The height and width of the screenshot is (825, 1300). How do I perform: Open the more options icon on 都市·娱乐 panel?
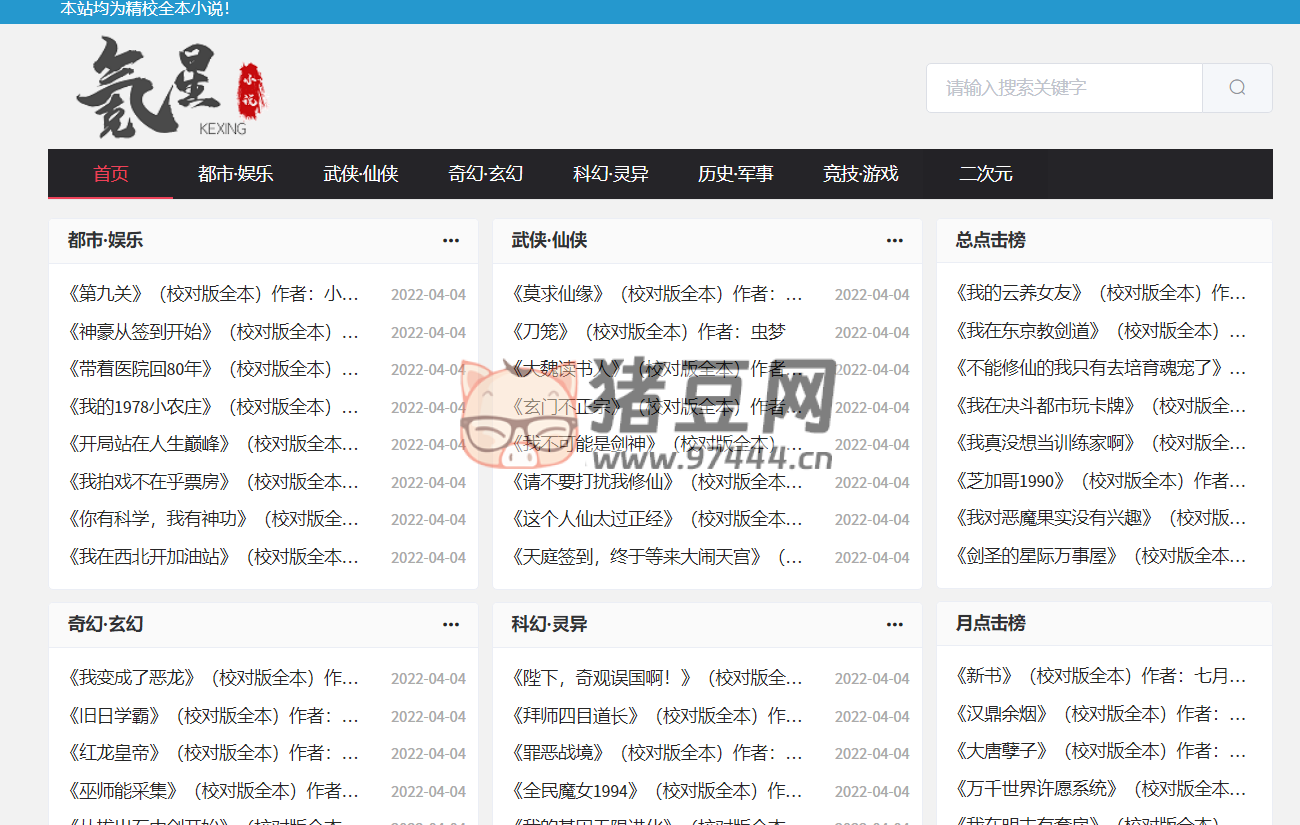tap(450, 240)
